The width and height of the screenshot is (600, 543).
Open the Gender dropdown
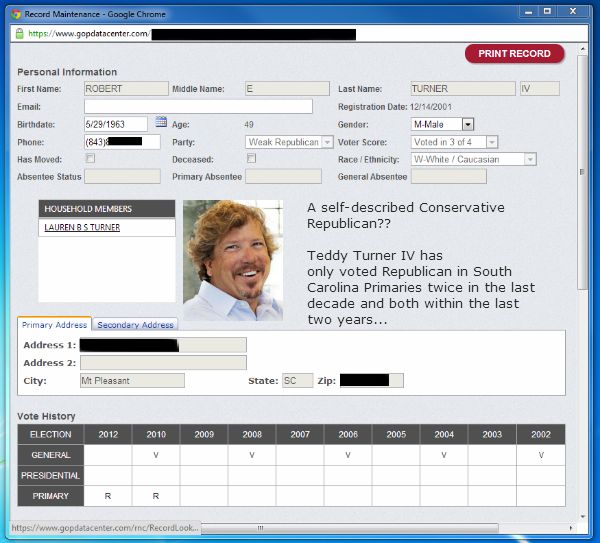coord(467,124)
